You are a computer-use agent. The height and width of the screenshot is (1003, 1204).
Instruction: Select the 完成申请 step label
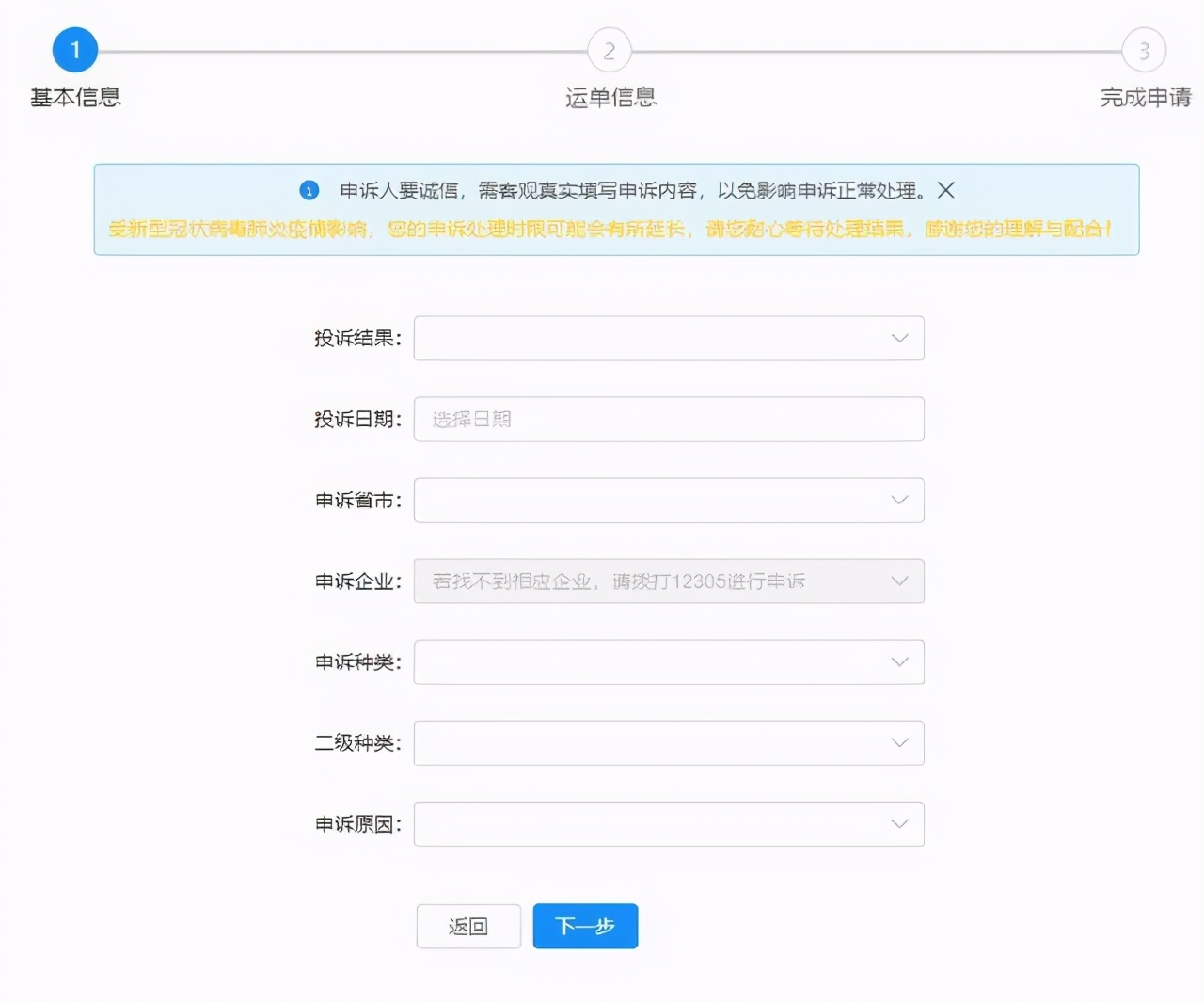1144,96
